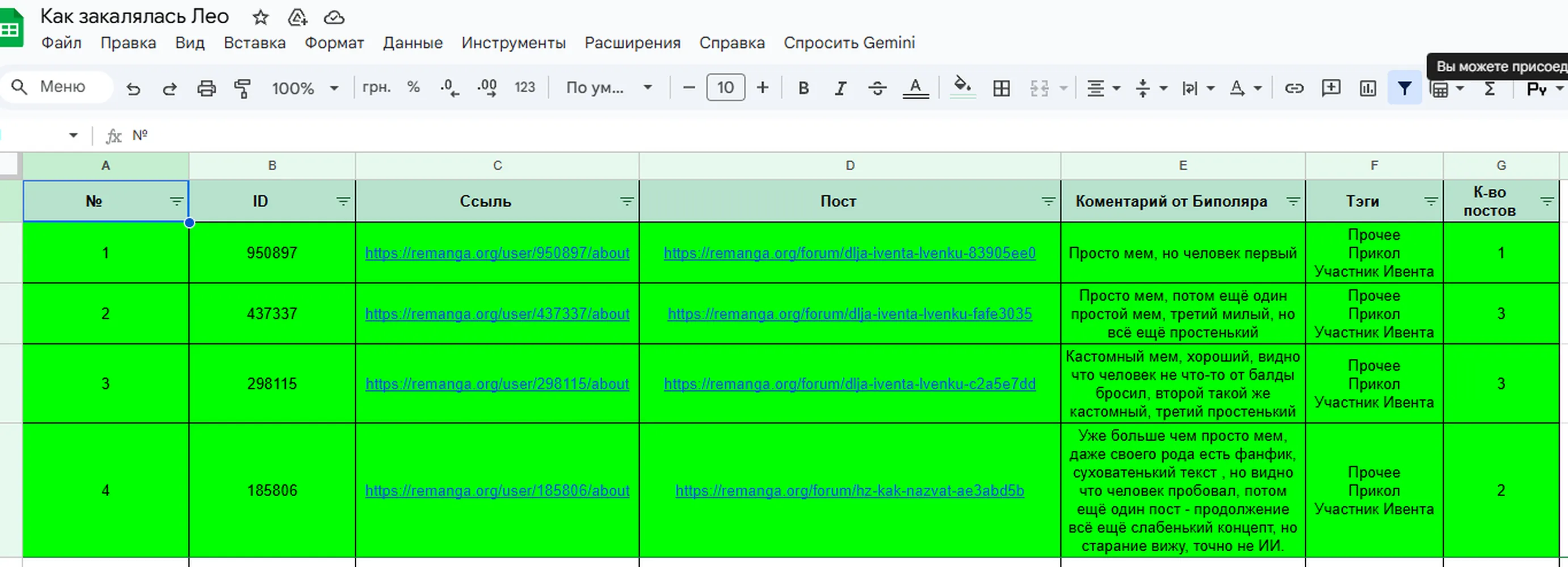Click the font size field showing 10

(x=726, y=88)
